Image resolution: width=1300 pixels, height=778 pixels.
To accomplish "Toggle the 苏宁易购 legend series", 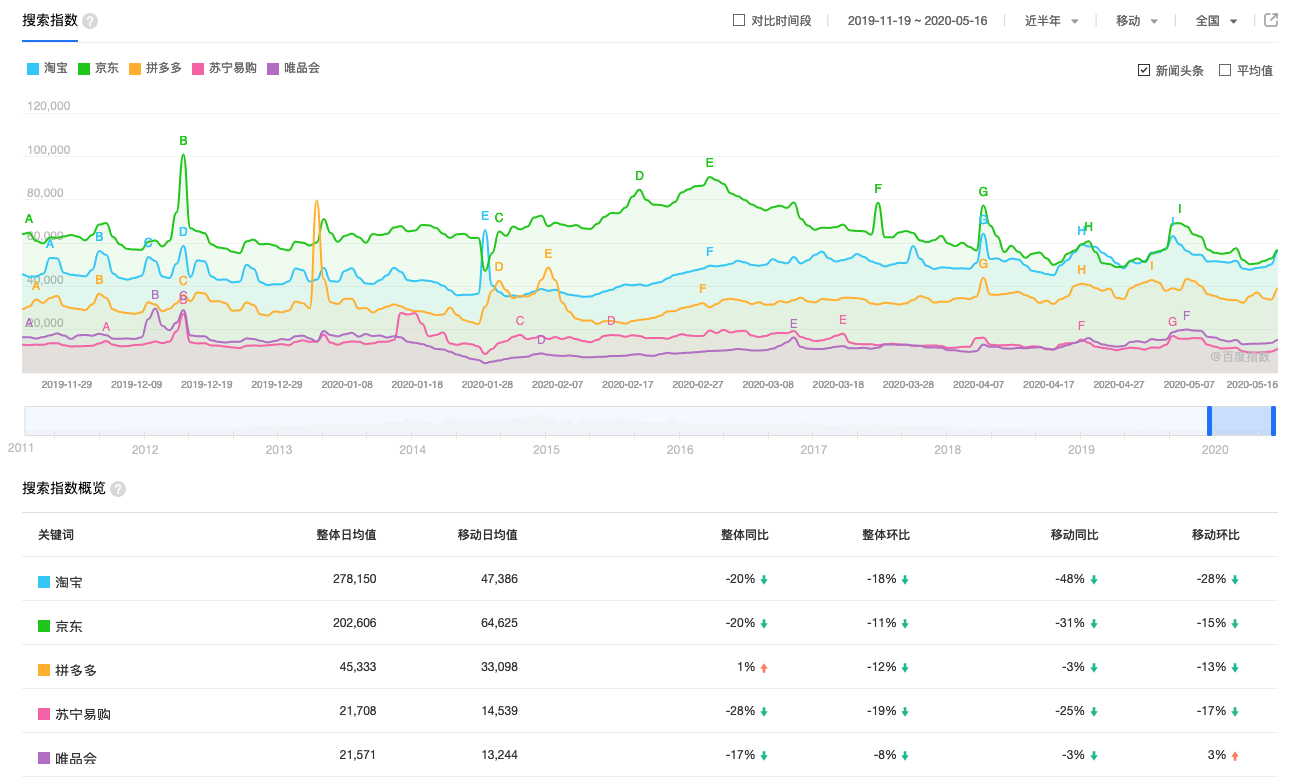I will coord(224,68).
